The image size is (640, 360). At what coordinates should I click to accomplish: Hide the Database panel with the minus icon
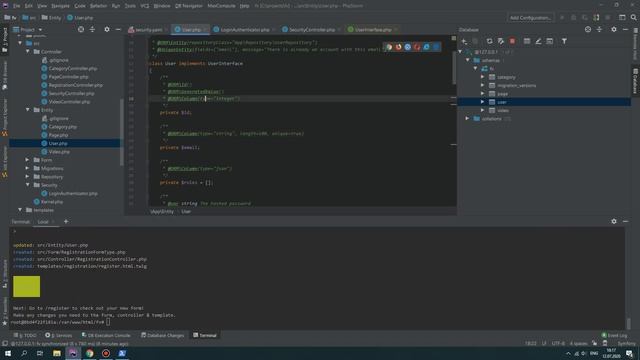pos(625,29)
